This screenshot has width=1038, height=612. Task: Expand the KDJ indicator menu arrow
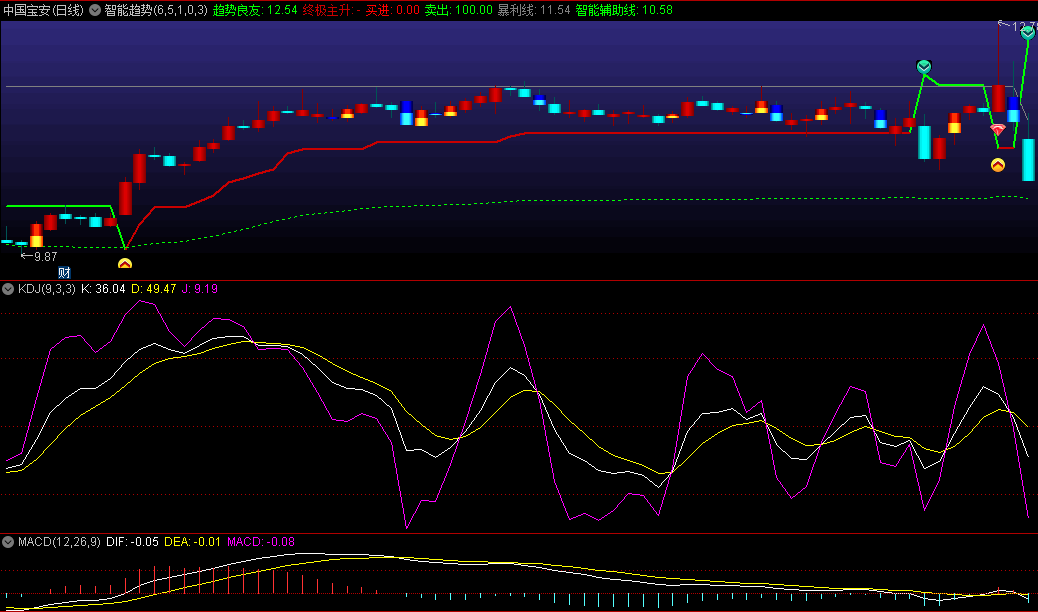[8, 289]
